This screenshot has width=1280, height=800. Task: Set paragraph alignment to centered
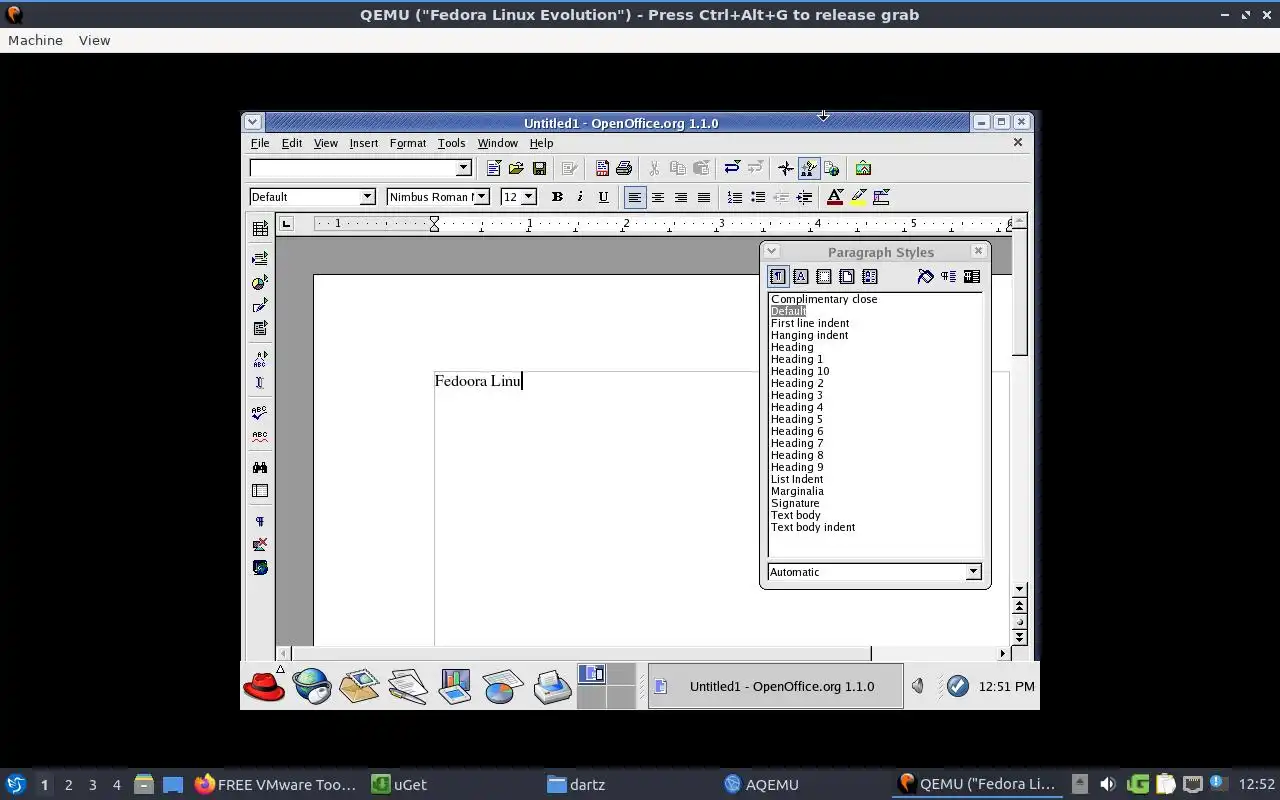(x=658, y=197)
